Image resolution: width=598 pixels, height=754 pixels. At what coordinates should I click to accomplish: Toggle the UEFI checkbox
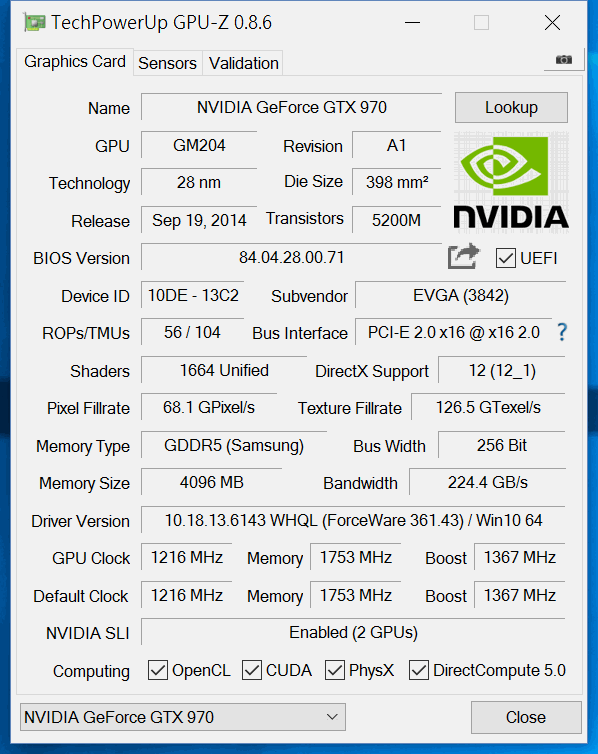(x=506, y=258)
